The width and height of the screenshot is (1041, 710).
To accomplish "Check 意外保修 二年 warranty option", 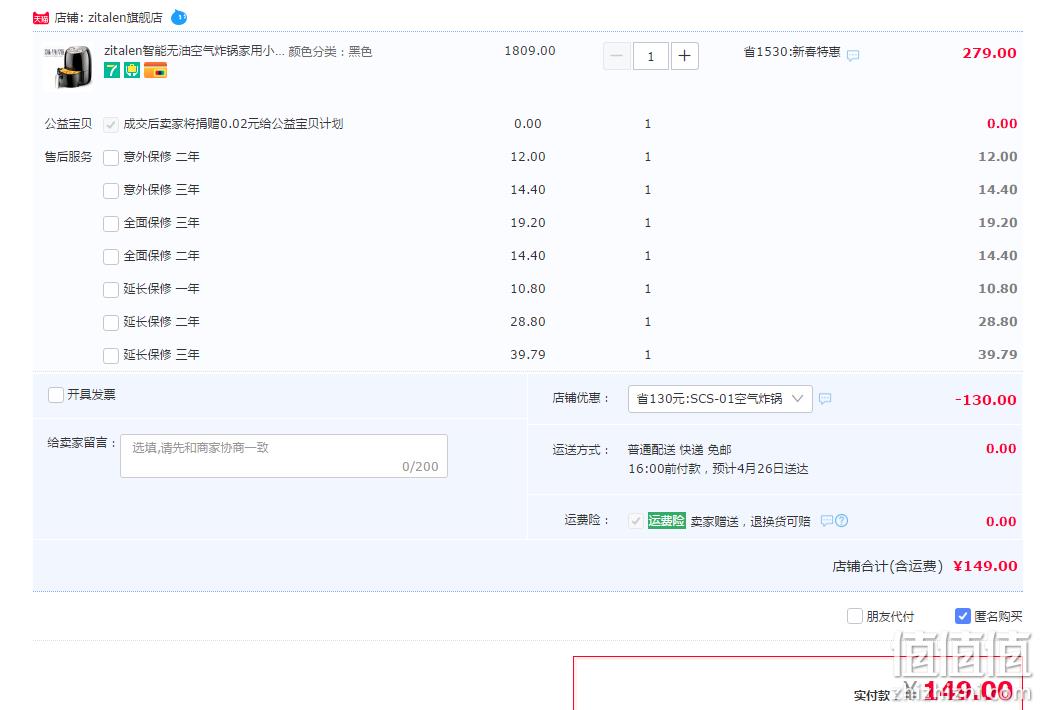I will (111, 157).
